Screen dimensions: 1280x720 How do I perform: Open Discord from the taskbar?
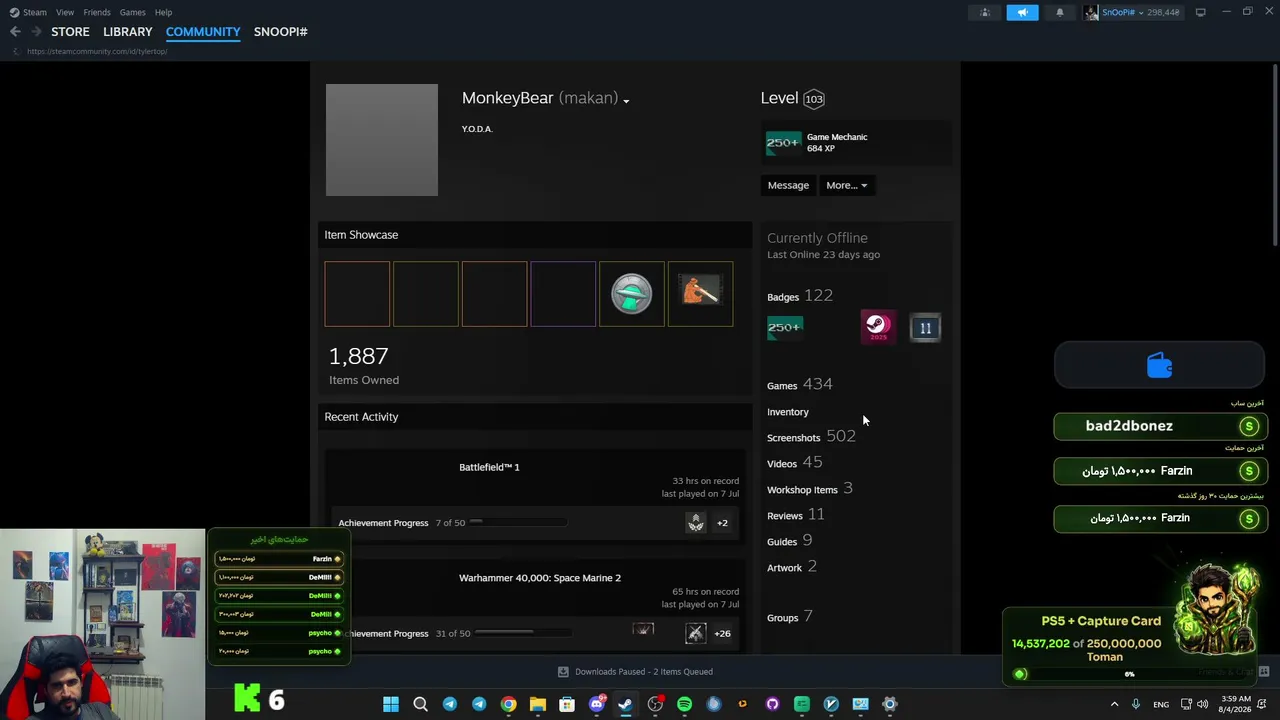coord(597,704)
